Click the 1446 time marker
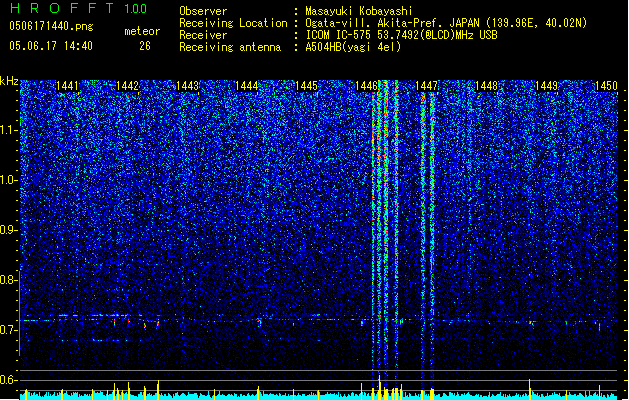The width and height of the screenshot is (629, 400). [367, 86]
